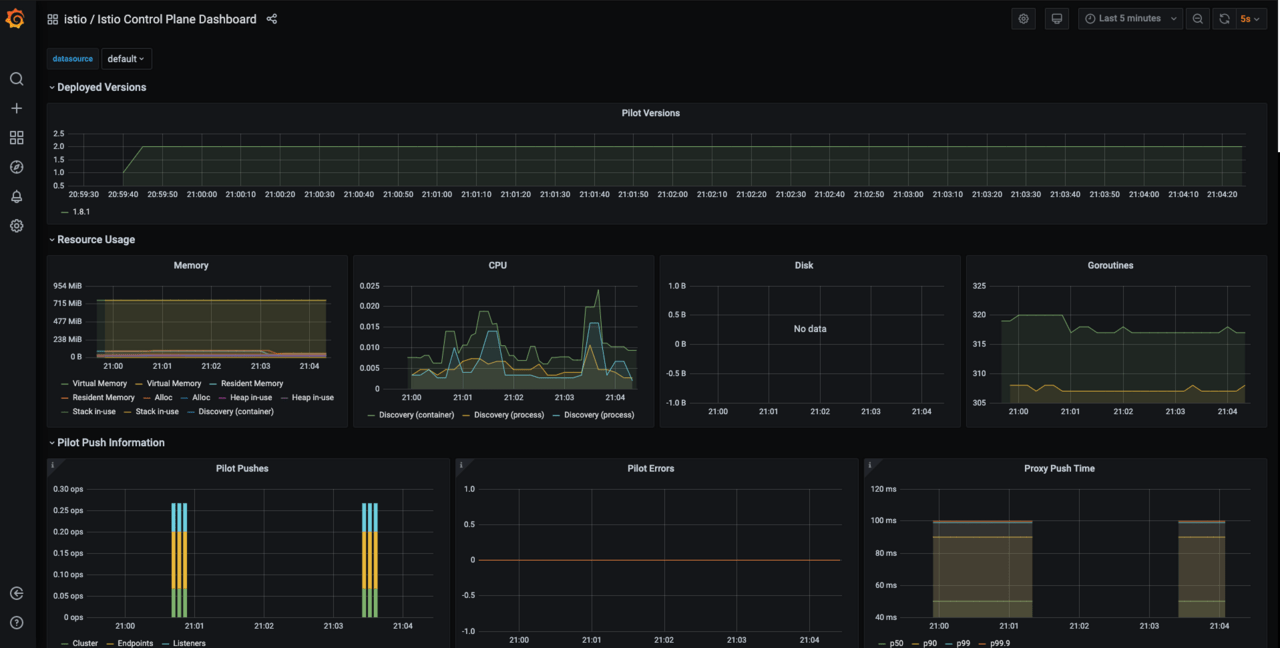
Task: Toggle the p99 series in Proxy Push Time
Action: point(965,643)
